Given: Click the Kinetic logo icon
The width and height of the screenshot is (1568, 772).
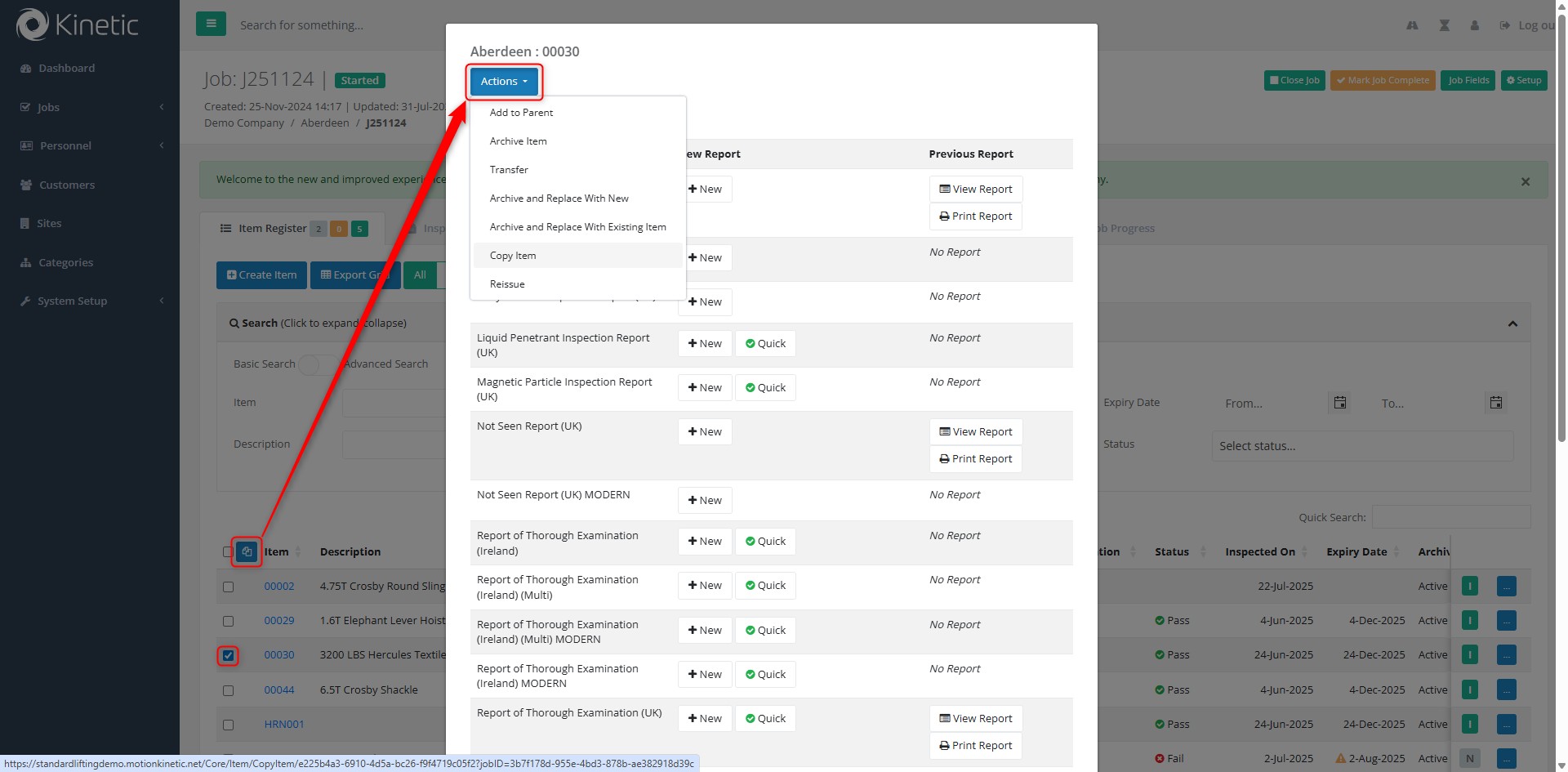Looking at the screenshot, I should tap(33, 25).
